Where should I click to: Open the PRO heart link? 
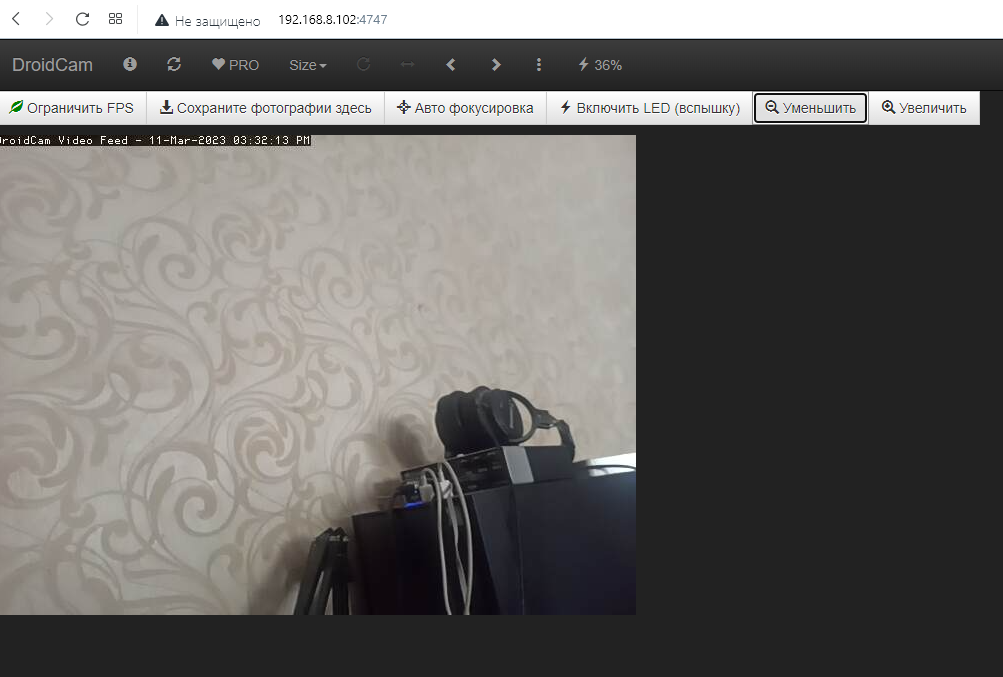click(235, 65)
